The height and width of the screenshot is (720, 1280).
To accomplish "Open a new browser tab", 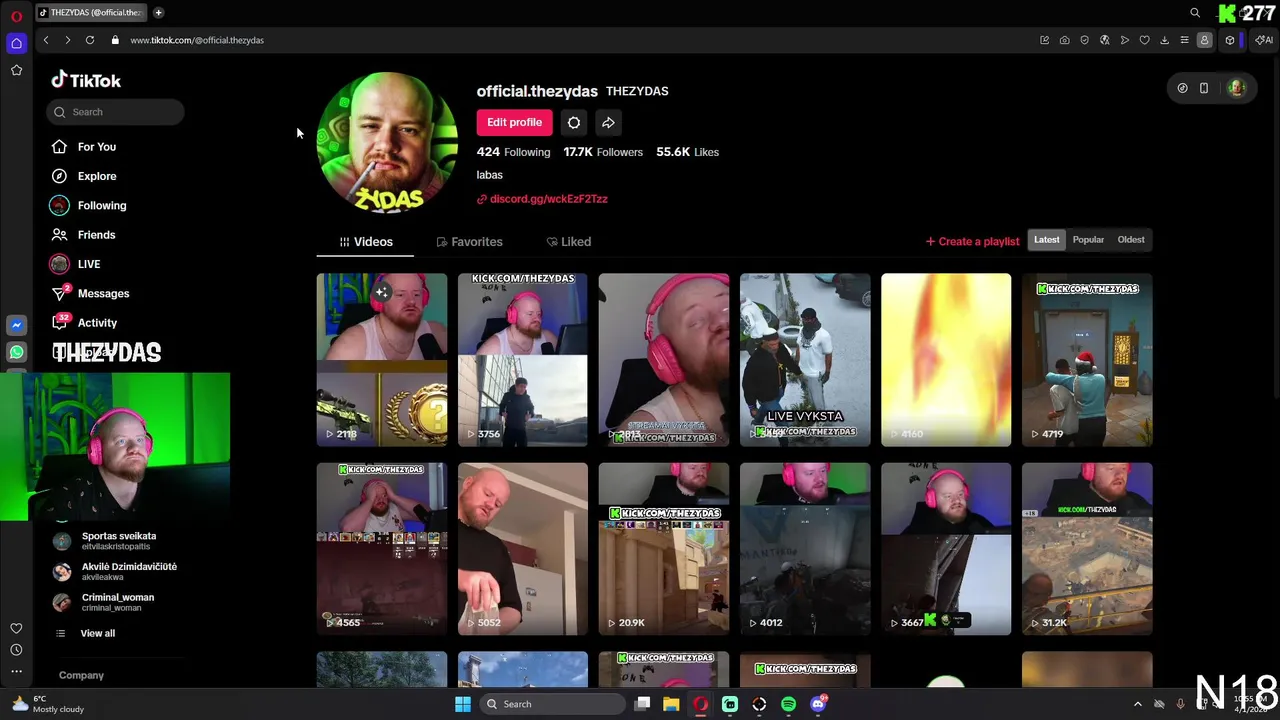I will (158, 12).
